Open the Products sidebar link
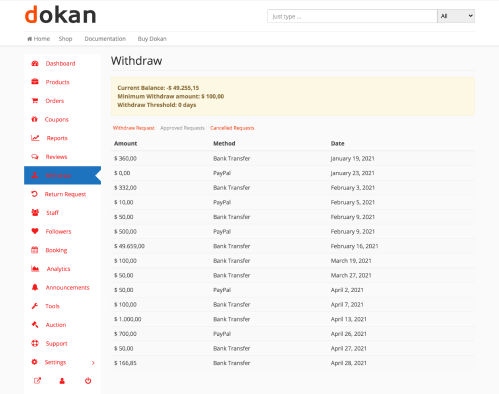 tap(58, 82)
